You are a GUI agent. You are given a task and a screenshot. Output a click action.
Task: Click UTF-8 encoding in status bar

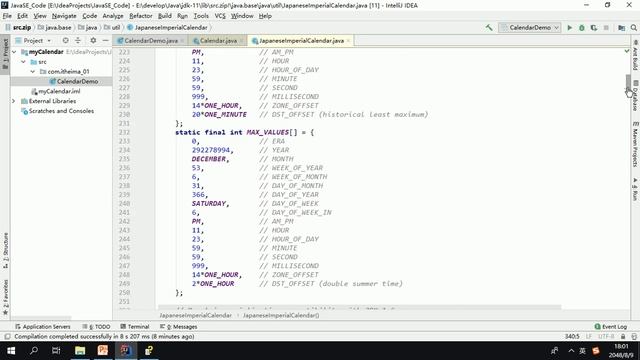click(606, 336)
